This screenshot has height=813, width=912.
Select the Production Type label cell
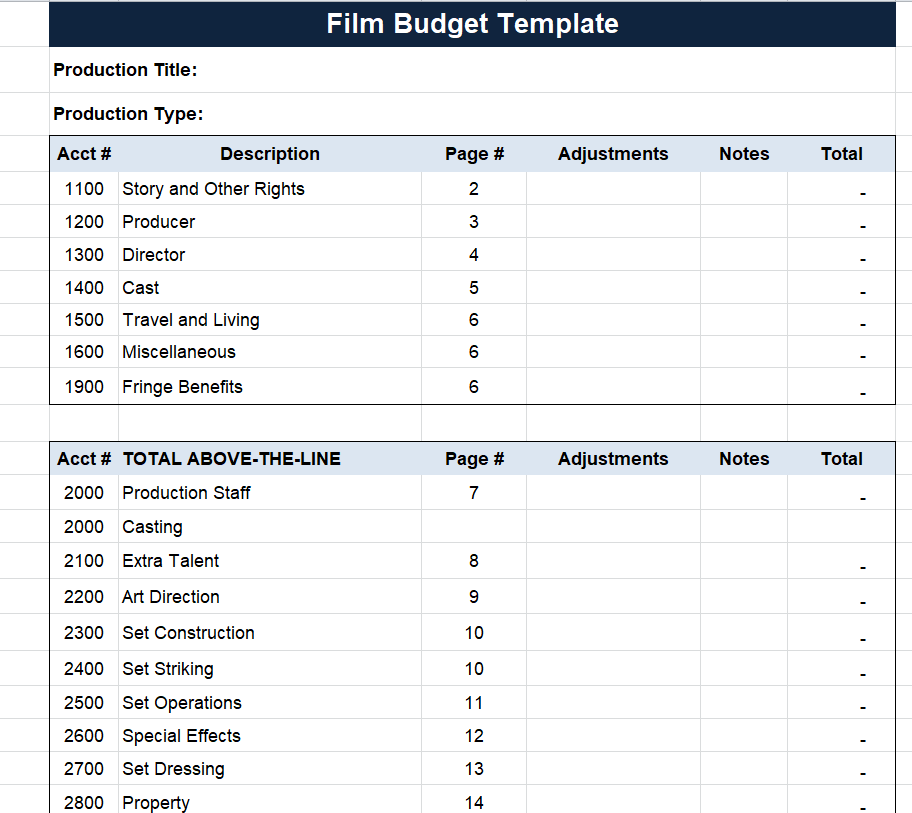[128, 114]
